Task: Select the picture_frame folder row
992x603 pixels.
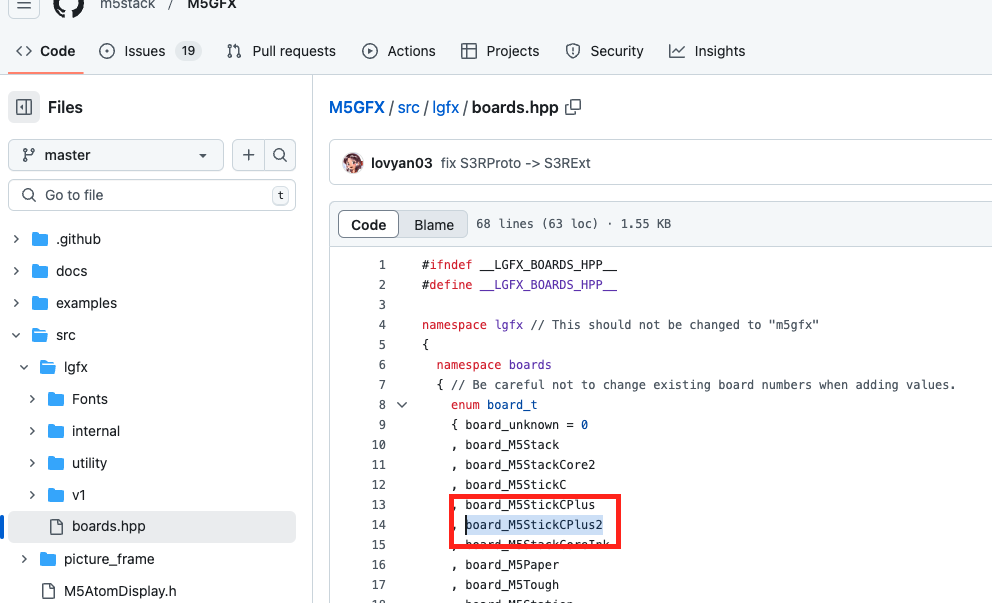Action: pos(152,559)
